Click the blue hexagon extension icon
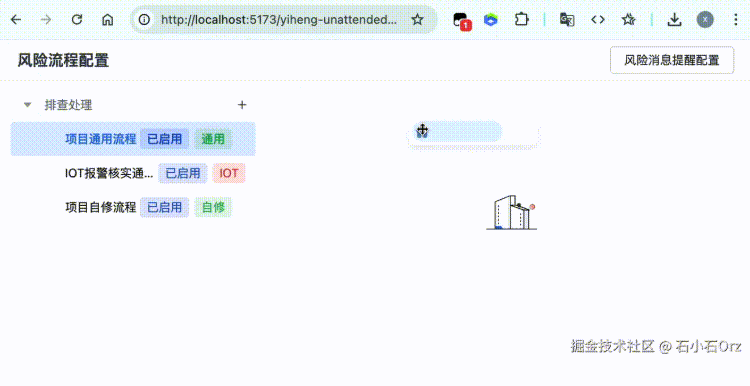Viewport: 750px width, 386px height. point(491,20)
